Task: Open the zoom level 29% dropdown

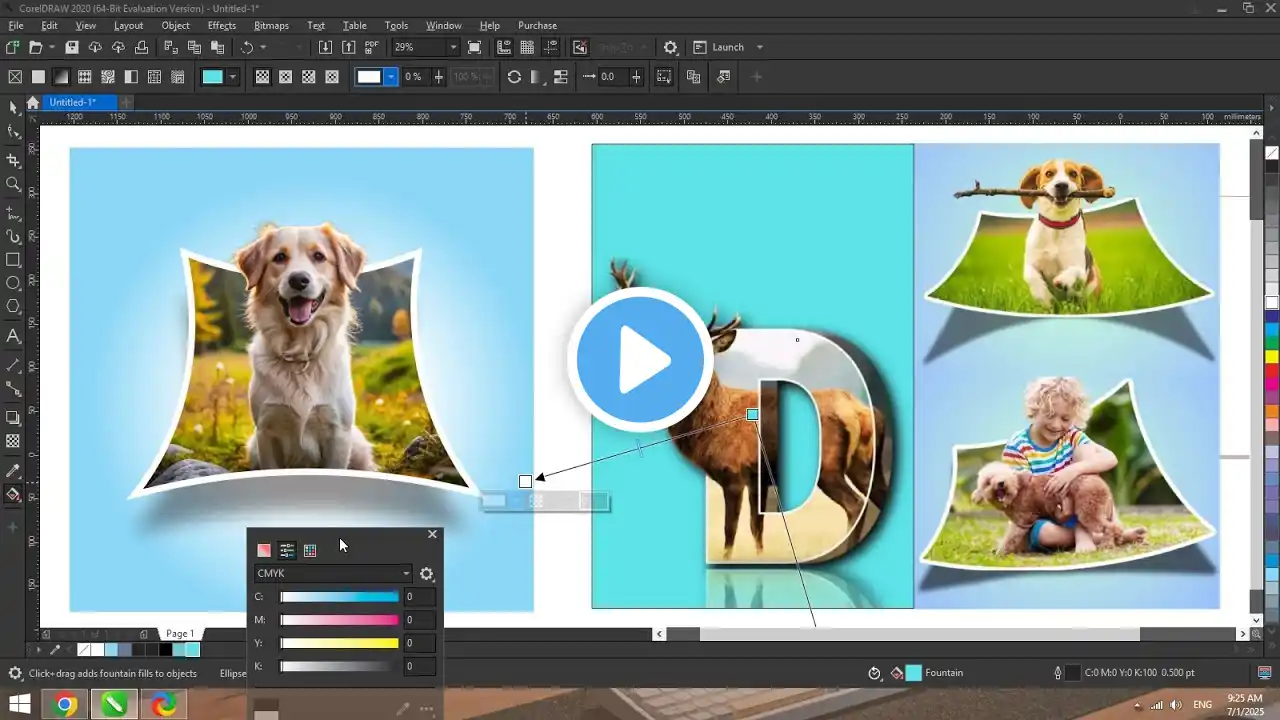Action: [453, 47]
